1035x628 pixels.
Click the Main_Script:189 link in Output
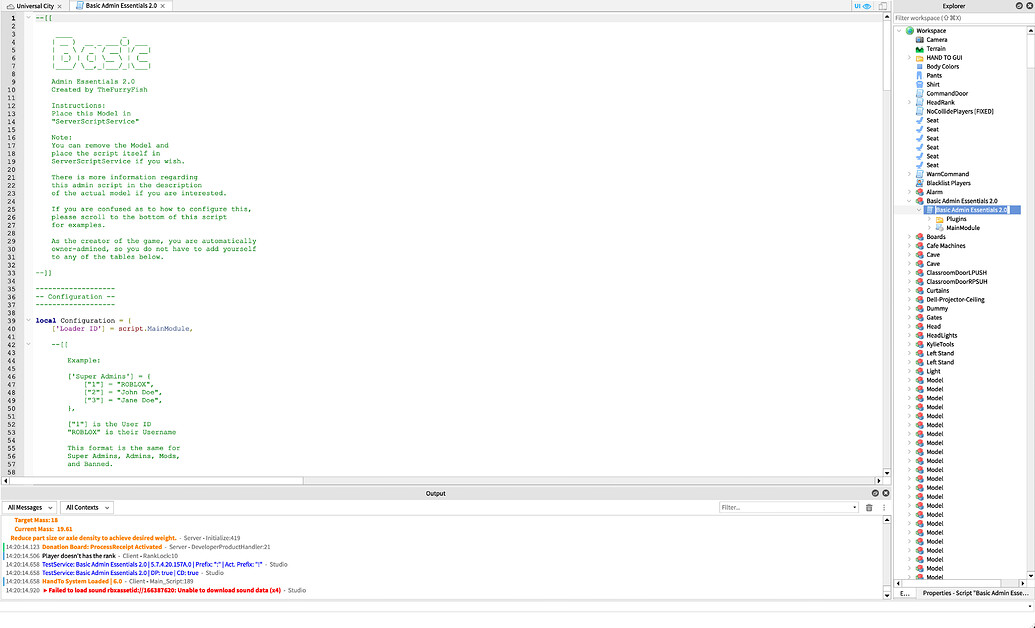pos(170,581)
